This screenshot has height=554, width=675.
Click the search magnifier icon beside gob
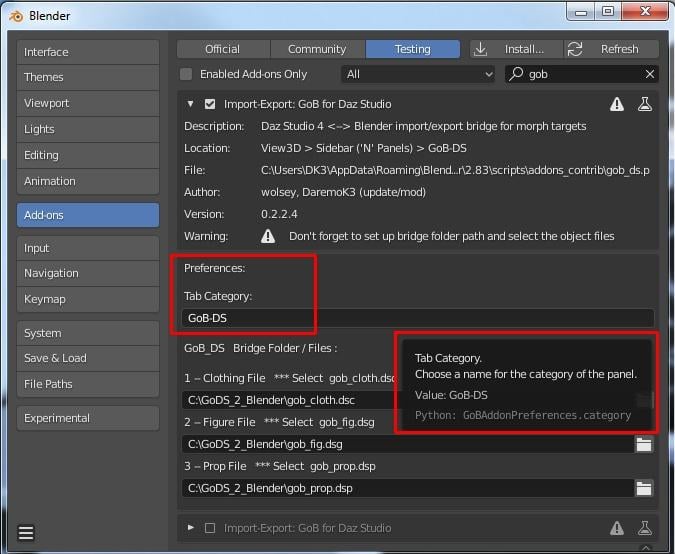[516, 74]
